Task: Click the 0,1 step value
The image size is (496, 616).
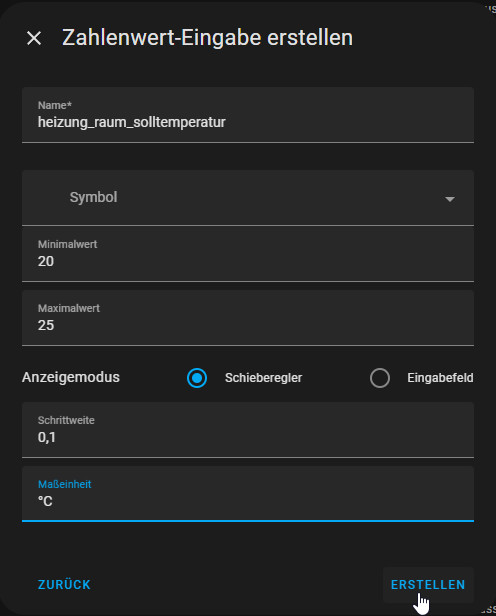Action: pyautogui.click(x=47, y=437)
